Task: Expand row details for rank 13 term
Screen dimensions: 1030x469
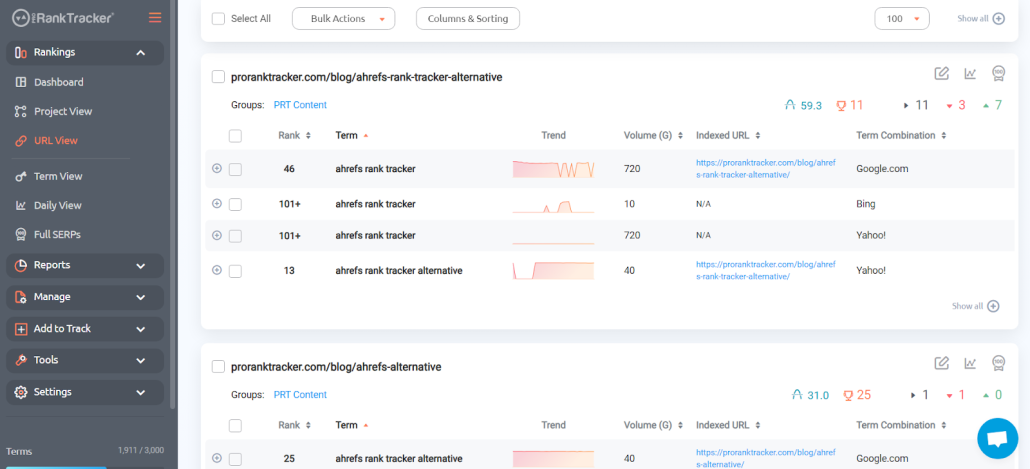Action: (217, 269)
